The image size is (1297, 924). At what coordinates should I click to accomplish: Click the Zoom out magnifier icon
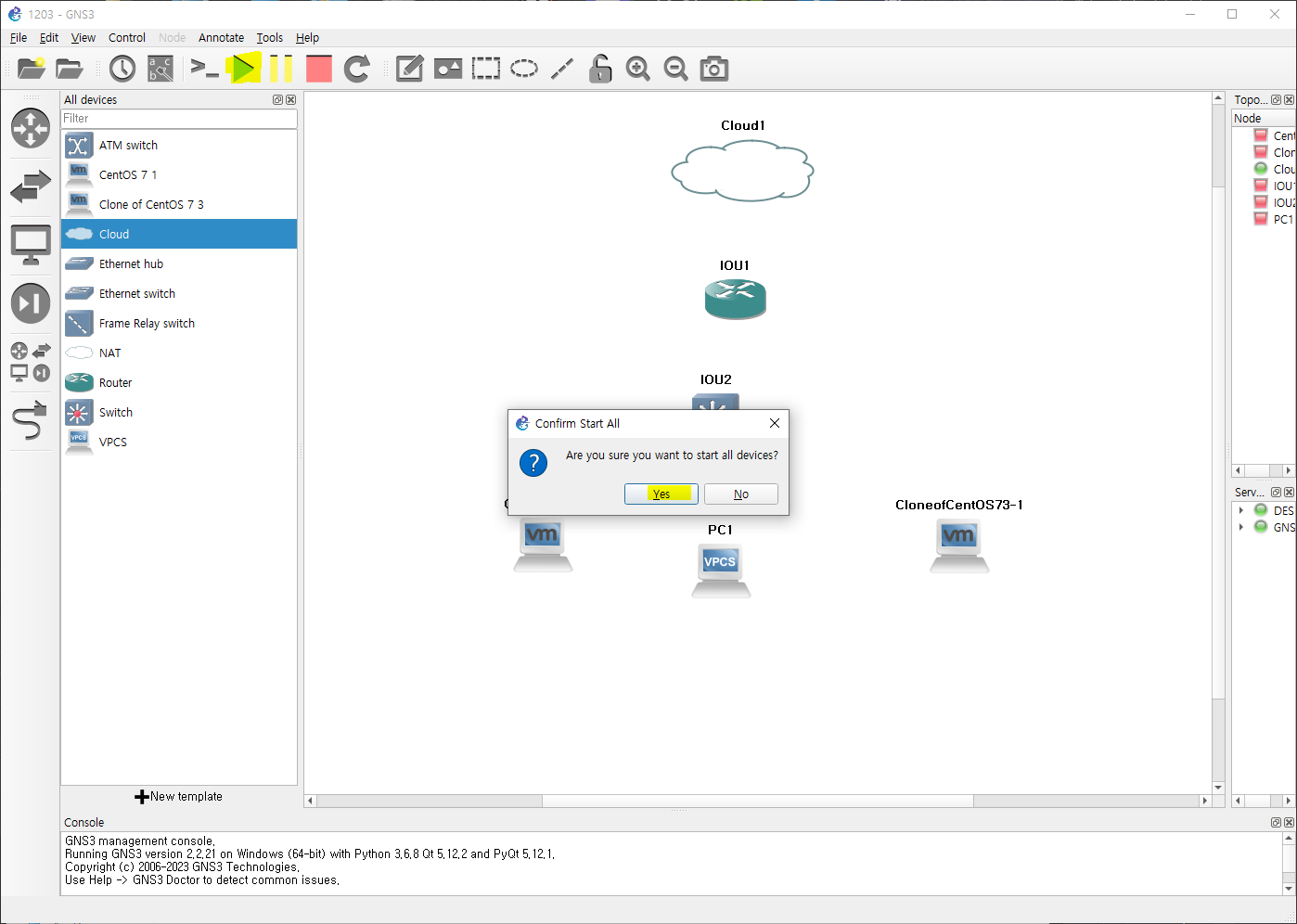click(676, 69)
